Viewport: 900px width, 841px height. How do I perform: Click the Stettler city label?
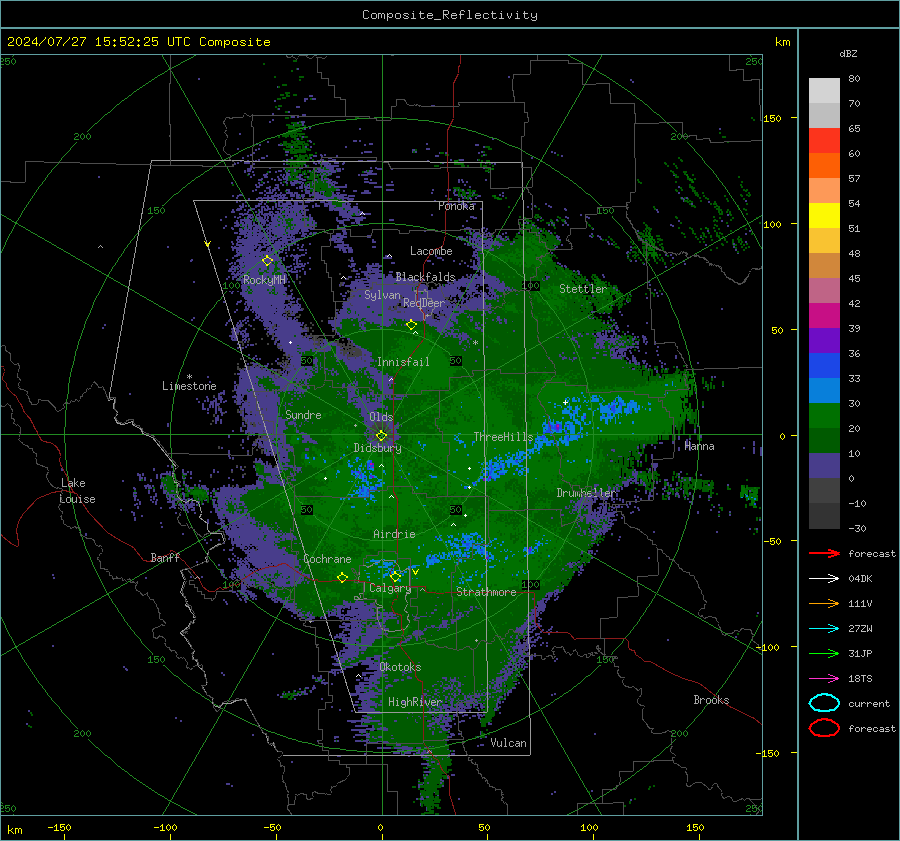[583, 289]
